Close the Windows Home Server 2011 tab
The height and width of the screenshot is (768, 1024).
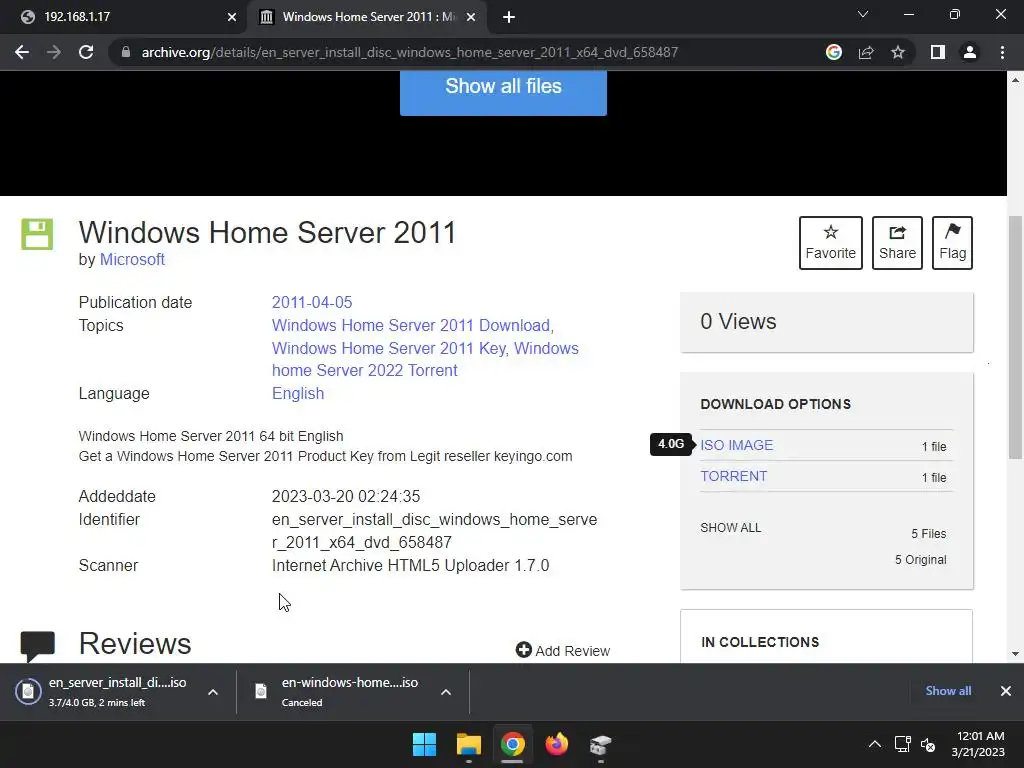pyautogui.click(x=471, y=17)
